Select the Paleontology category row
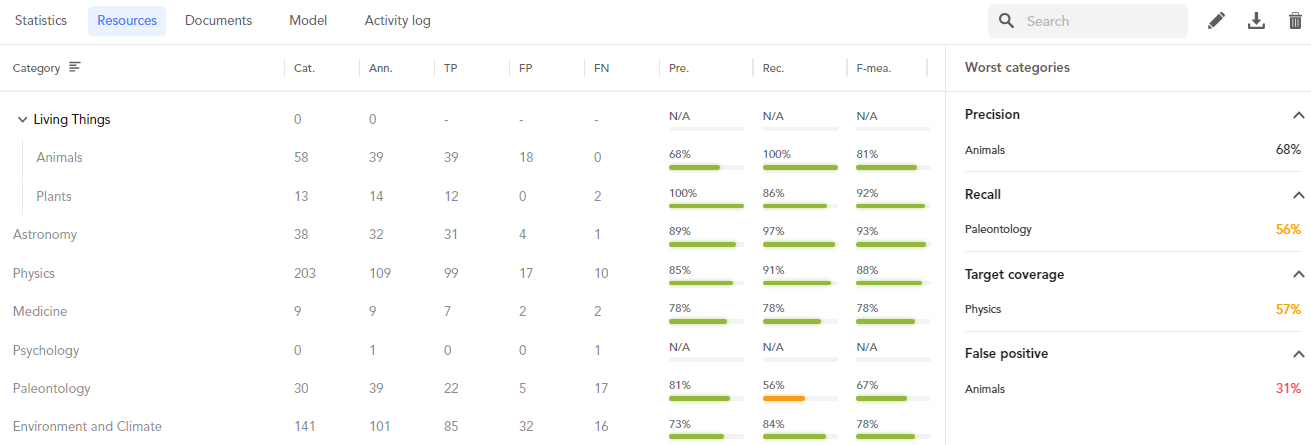Image resolution: width=1311 pixels, height=445 pixels. (x=52, y=388)
